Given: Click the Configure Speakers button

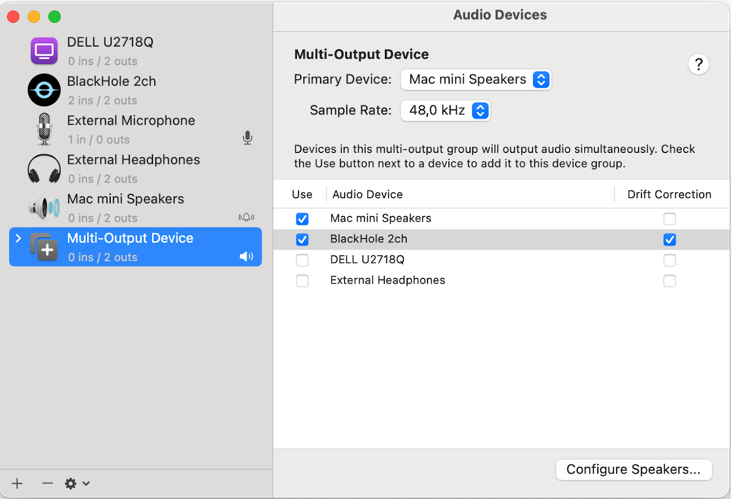Looking at the screenshot, I should click(x=634, y=469).
